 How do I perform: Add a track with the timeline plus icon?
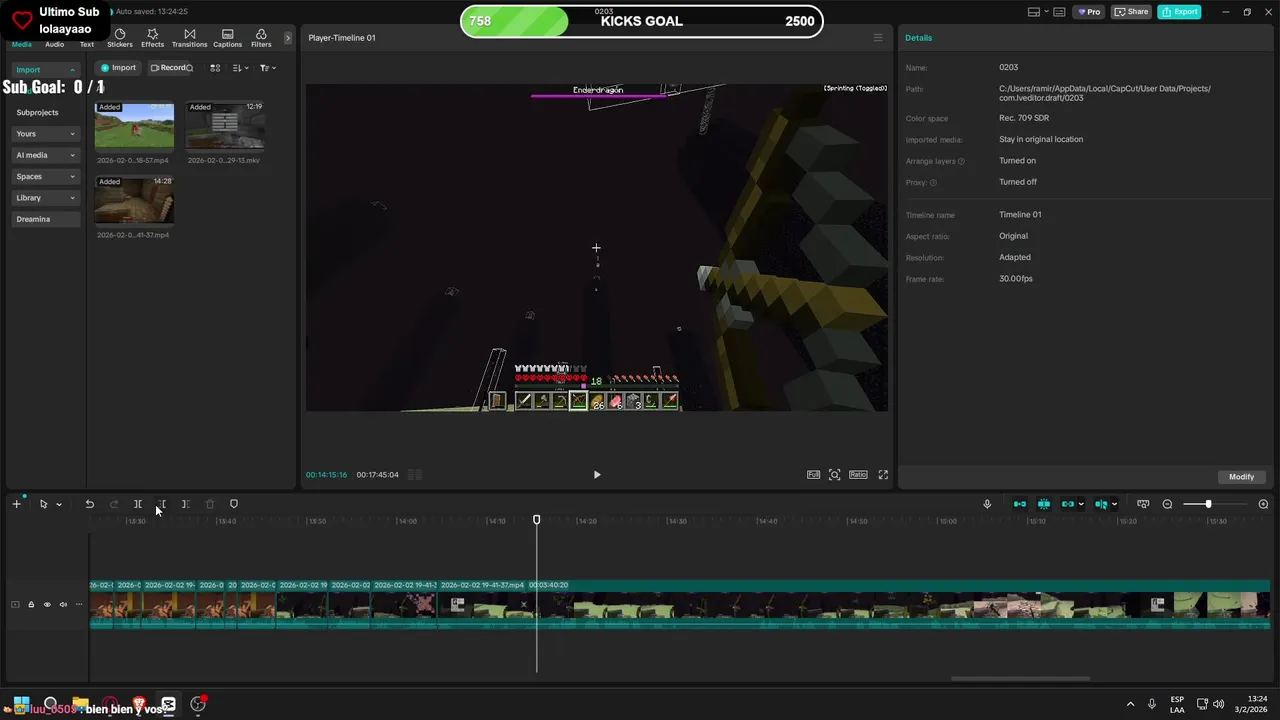pyautogui.click(x=16, y=504)
